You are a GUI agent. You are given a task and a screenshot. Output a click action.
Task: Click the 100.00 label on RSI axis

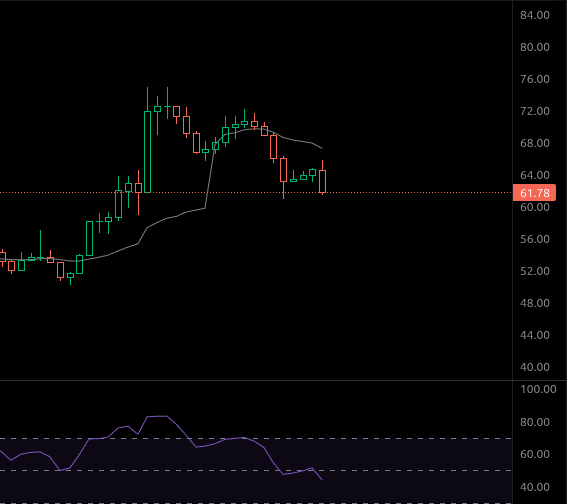click(x=538, y=389)
